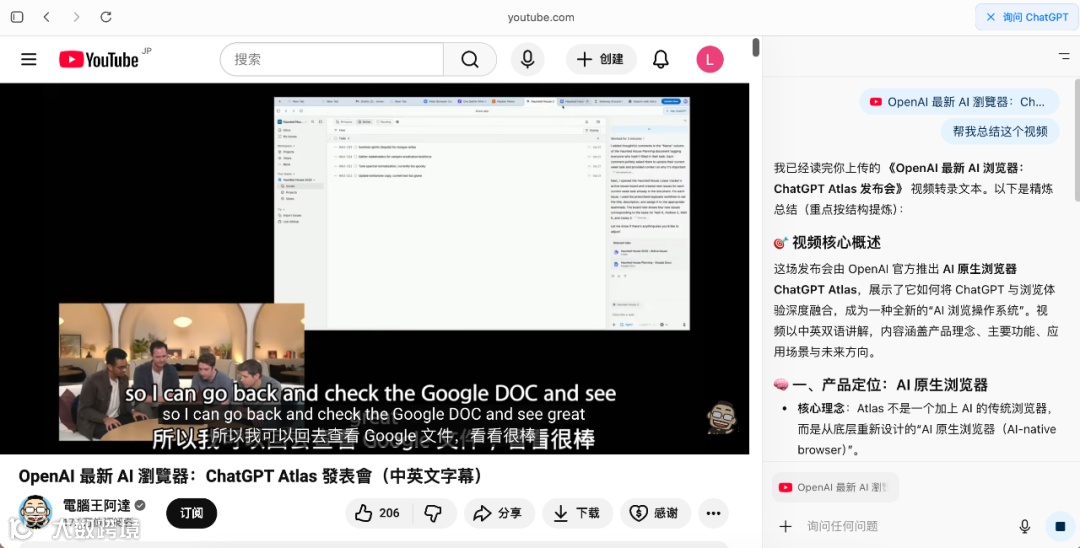This screenshot has width=1080, height=548.
Task: Dislike the video with thumbs-down icon
Action: [x=433, y=513]
